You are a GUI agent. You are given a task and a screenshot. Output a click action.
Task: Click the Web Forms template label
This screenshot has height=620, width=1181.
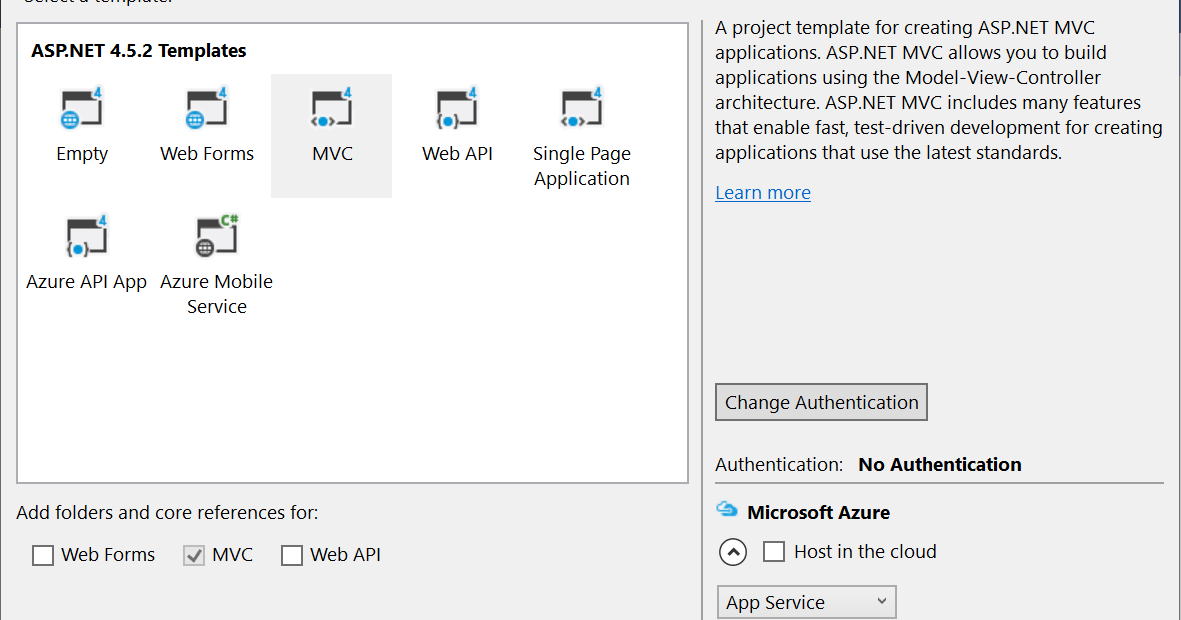pos(207,154)
